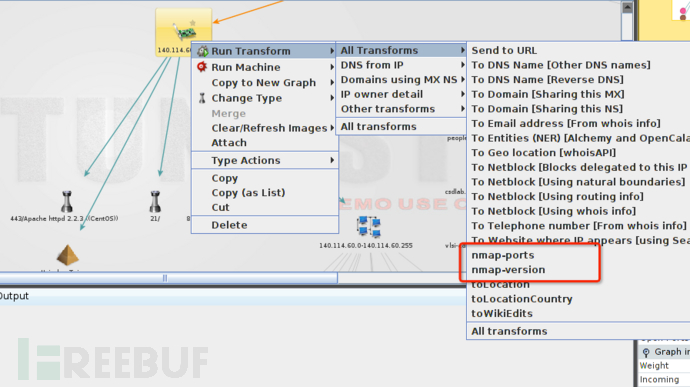
Task: Click the vertical scrollbar up arrow
Action: tap(627, 7)
